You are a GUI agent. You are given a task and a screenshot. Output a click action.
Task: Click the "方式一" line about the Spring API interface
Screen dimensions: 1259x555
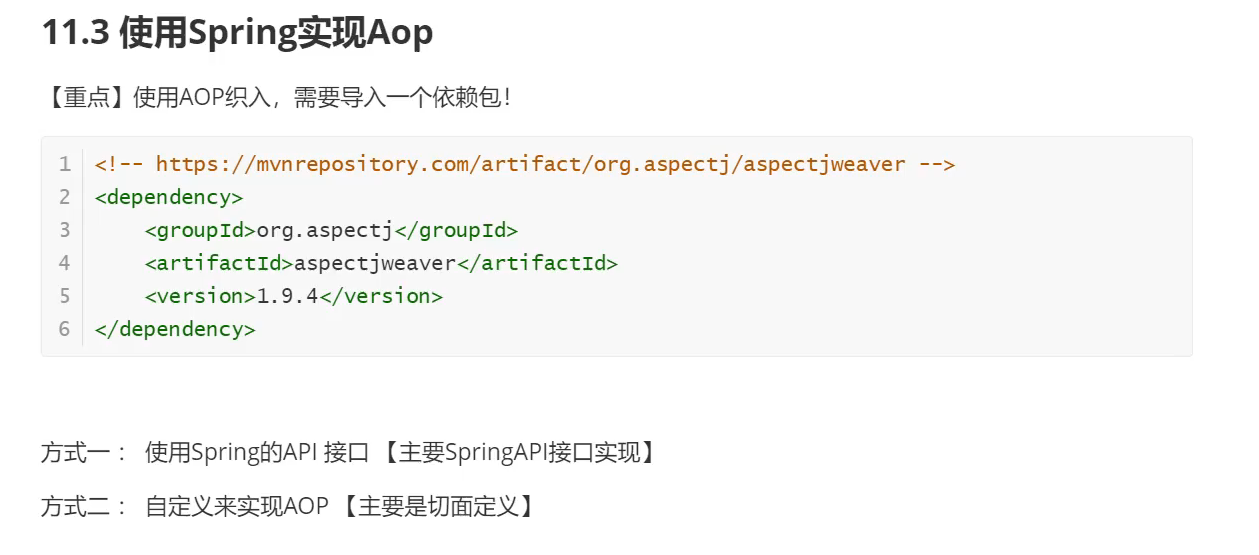(x=350, y=453)
